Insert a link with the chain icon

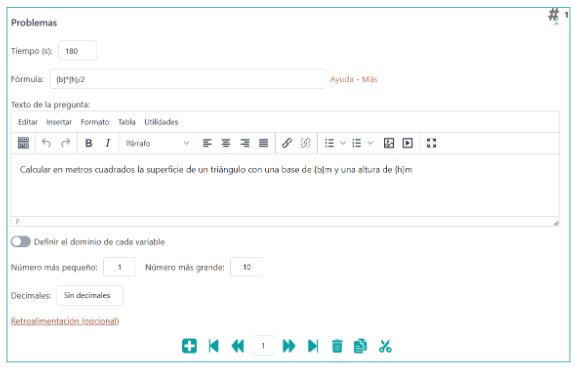click(x=287, y=143)
